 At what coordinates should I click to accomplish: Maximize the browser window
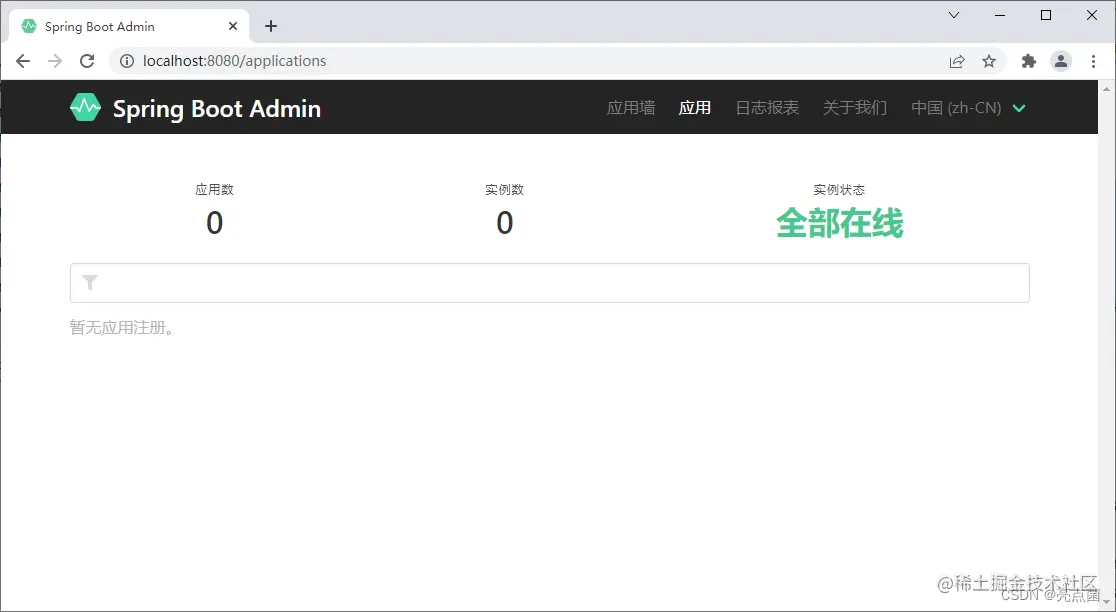tap(1046, 15)
